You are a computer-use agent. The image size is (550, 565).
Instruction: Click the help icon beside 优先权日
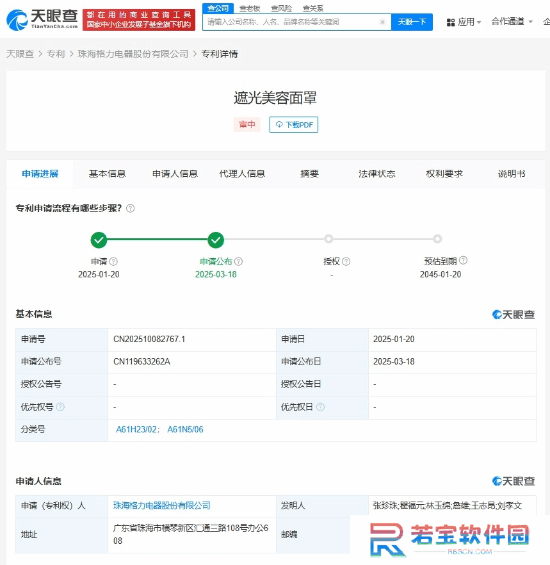pyautogui.click(x=320, y=407)
